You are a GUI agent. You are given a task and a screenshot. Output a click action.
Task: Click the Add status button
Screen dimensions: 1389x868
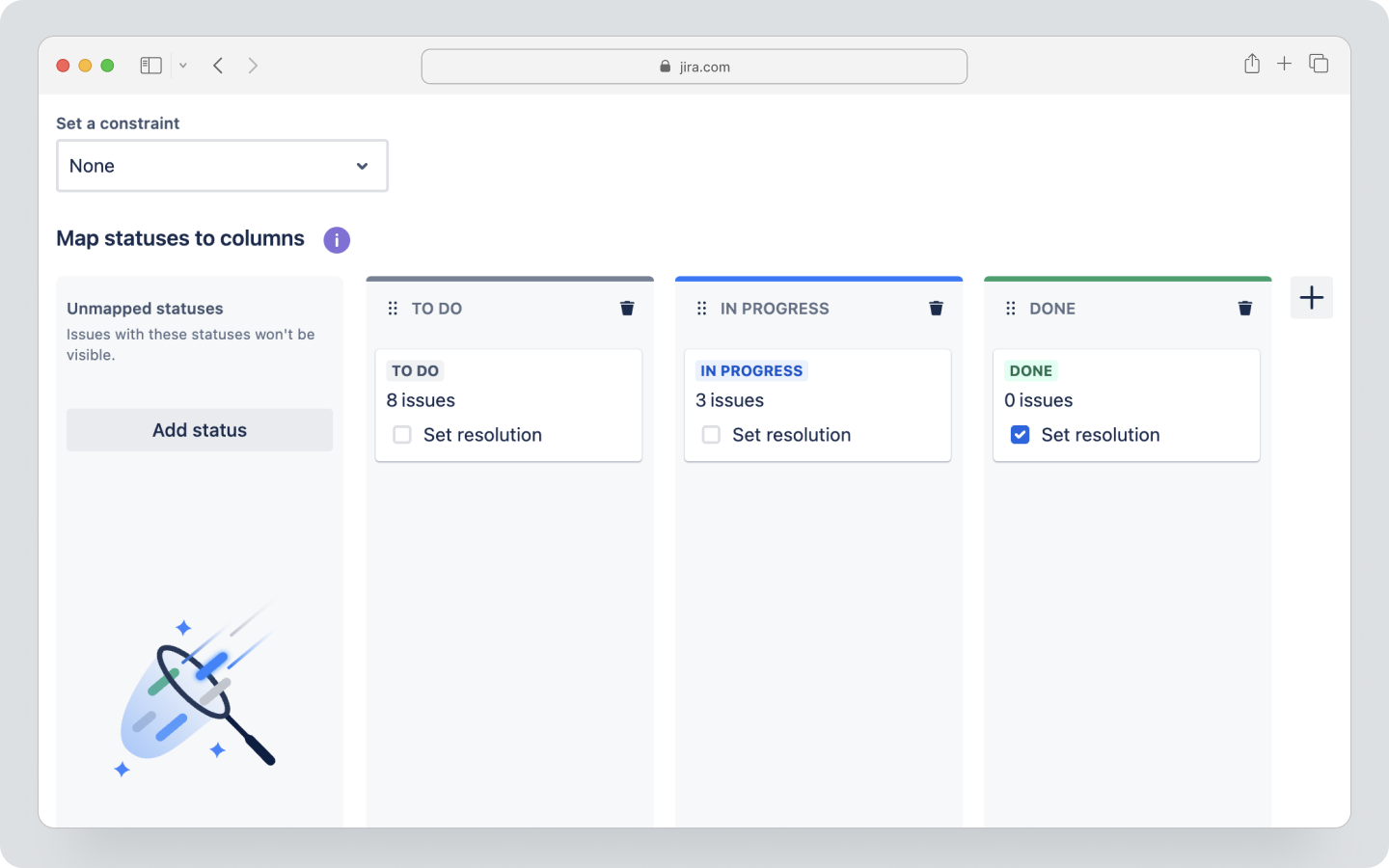click(x=199, y=429)
